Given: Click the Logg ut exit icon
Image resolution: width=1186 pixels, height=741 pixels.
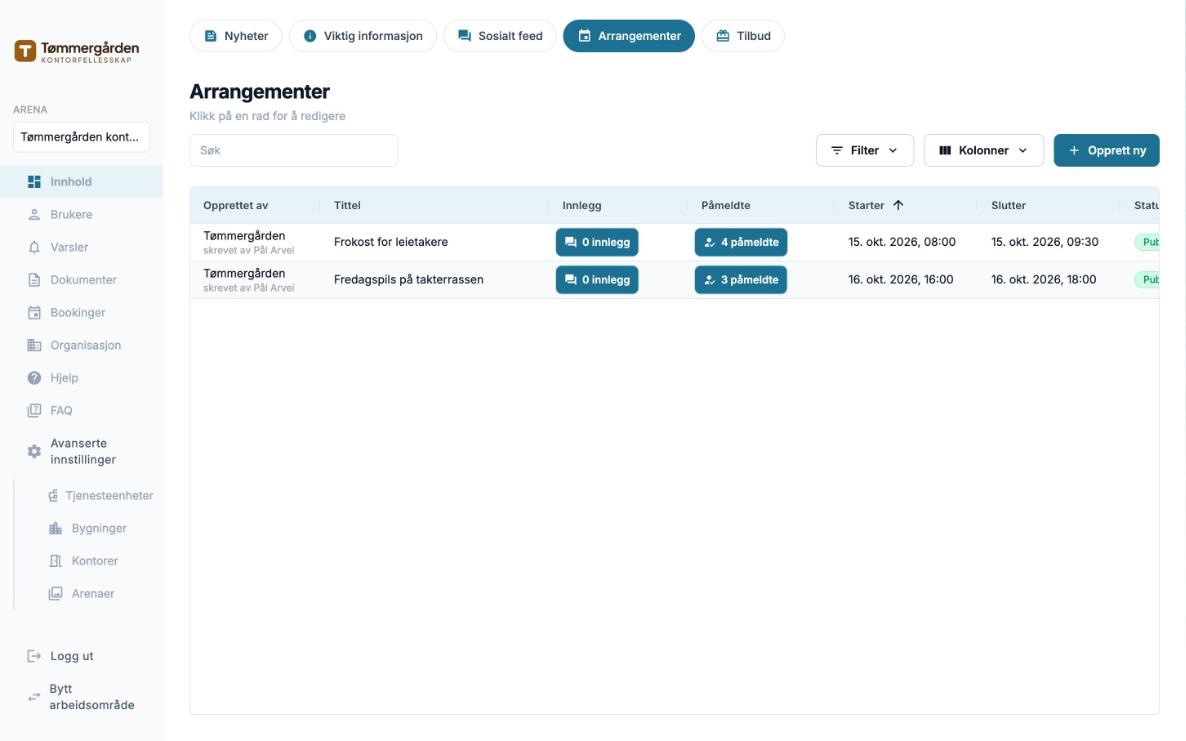Looking at the screenshot, I should (x=34, y=656).
